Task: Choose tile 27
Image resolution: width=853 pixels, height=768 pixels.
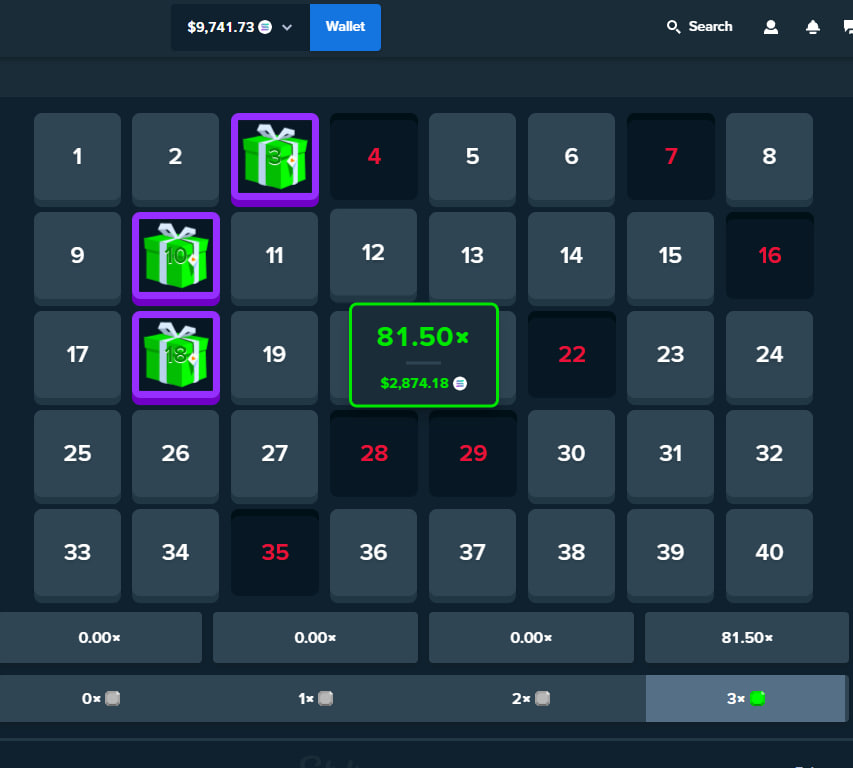Action: [x=274, y=454]
